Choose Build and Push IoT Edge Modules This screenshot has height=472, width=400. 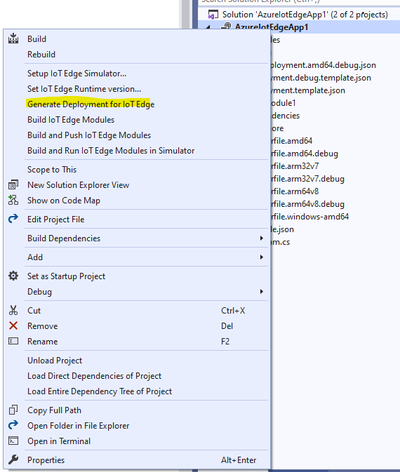click(x=89, y=135)
